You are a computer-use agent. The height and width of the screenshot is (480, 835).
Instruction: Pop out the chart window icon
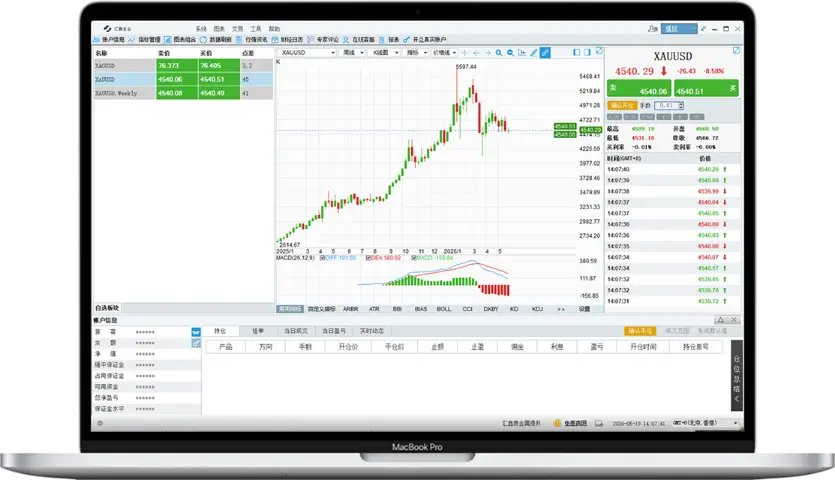click(x=599, y=51)
